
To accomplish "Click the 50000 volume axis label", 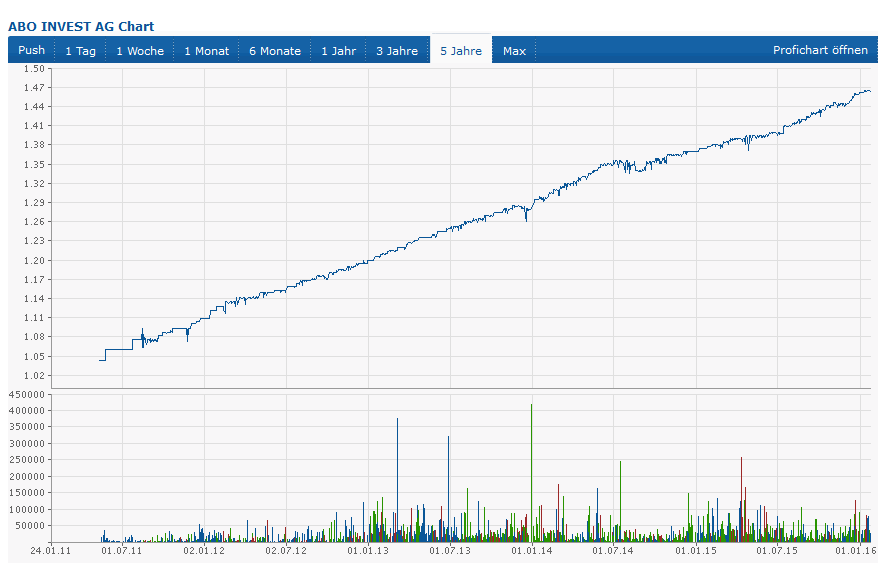I will point(30,525).
